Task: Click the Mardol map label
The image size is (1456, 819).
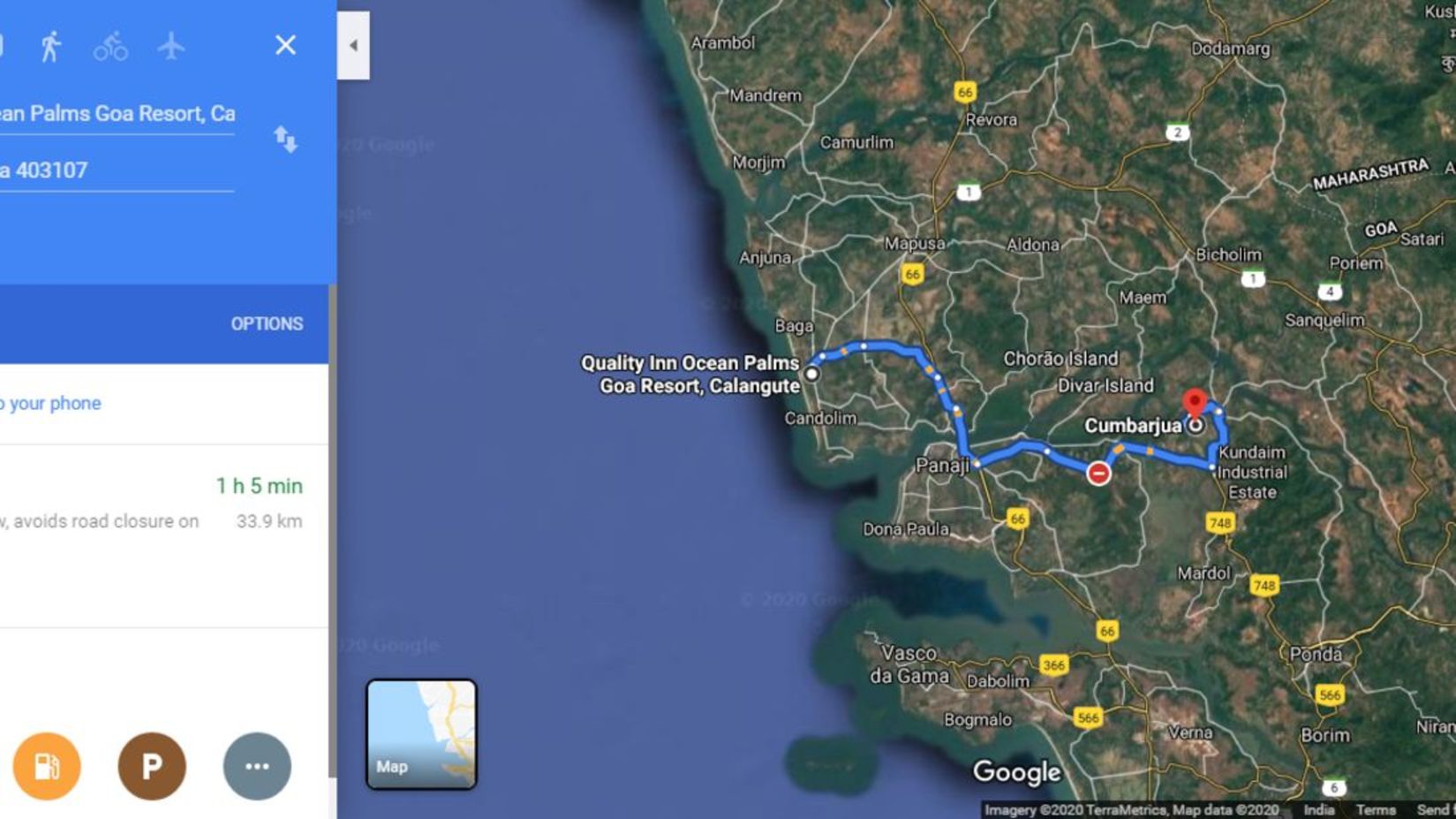Action: (1203, 573)
